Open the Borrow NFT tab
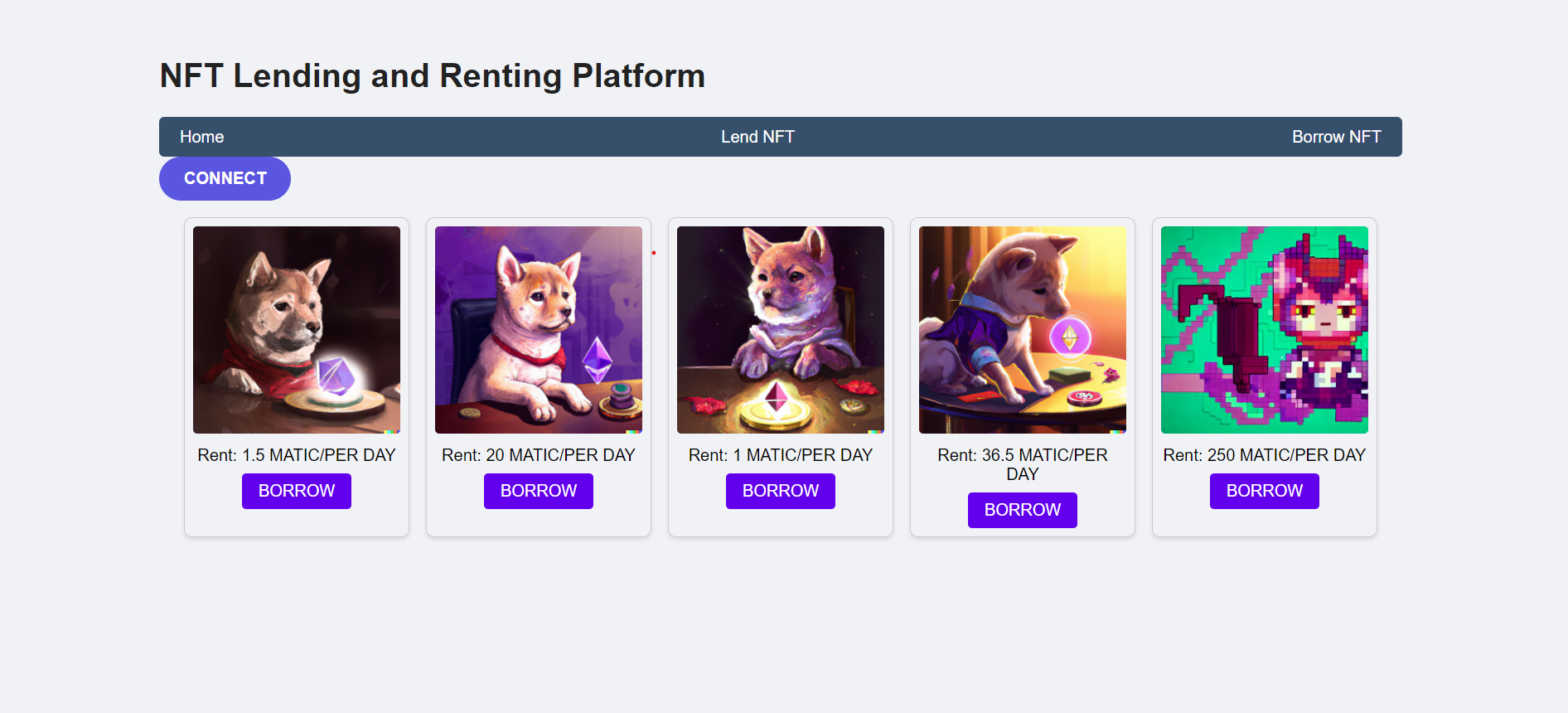 [1336, 137]
